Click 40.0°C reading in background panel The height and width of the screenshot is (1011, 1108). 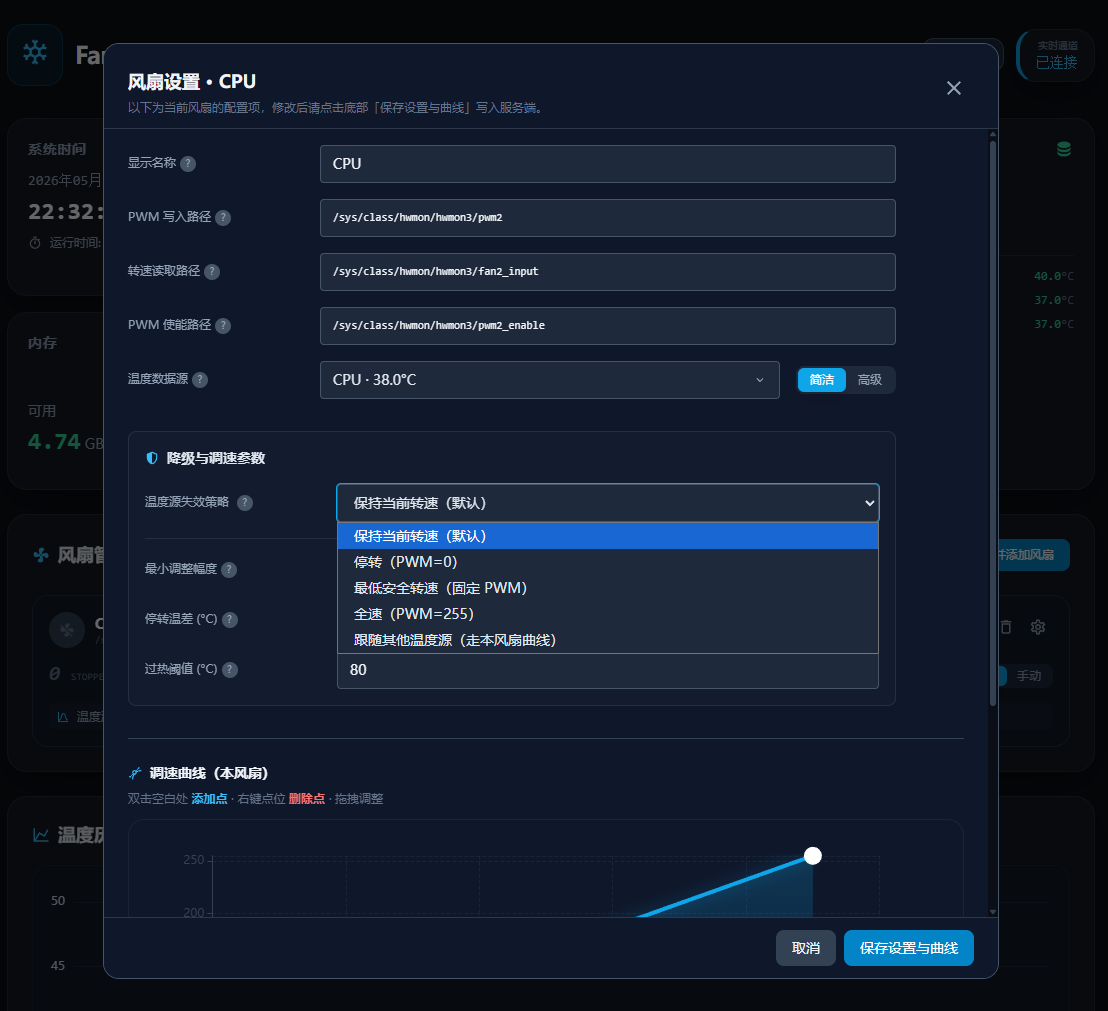pos(1054,276)
